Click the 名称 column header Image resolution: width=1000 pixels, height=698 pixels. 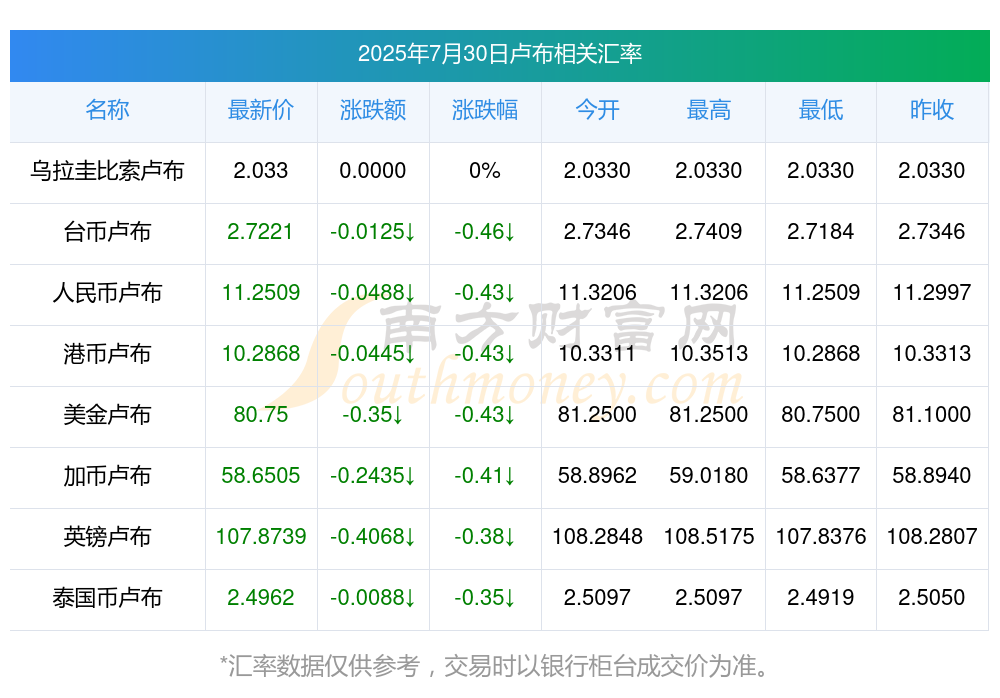[107, 110]
